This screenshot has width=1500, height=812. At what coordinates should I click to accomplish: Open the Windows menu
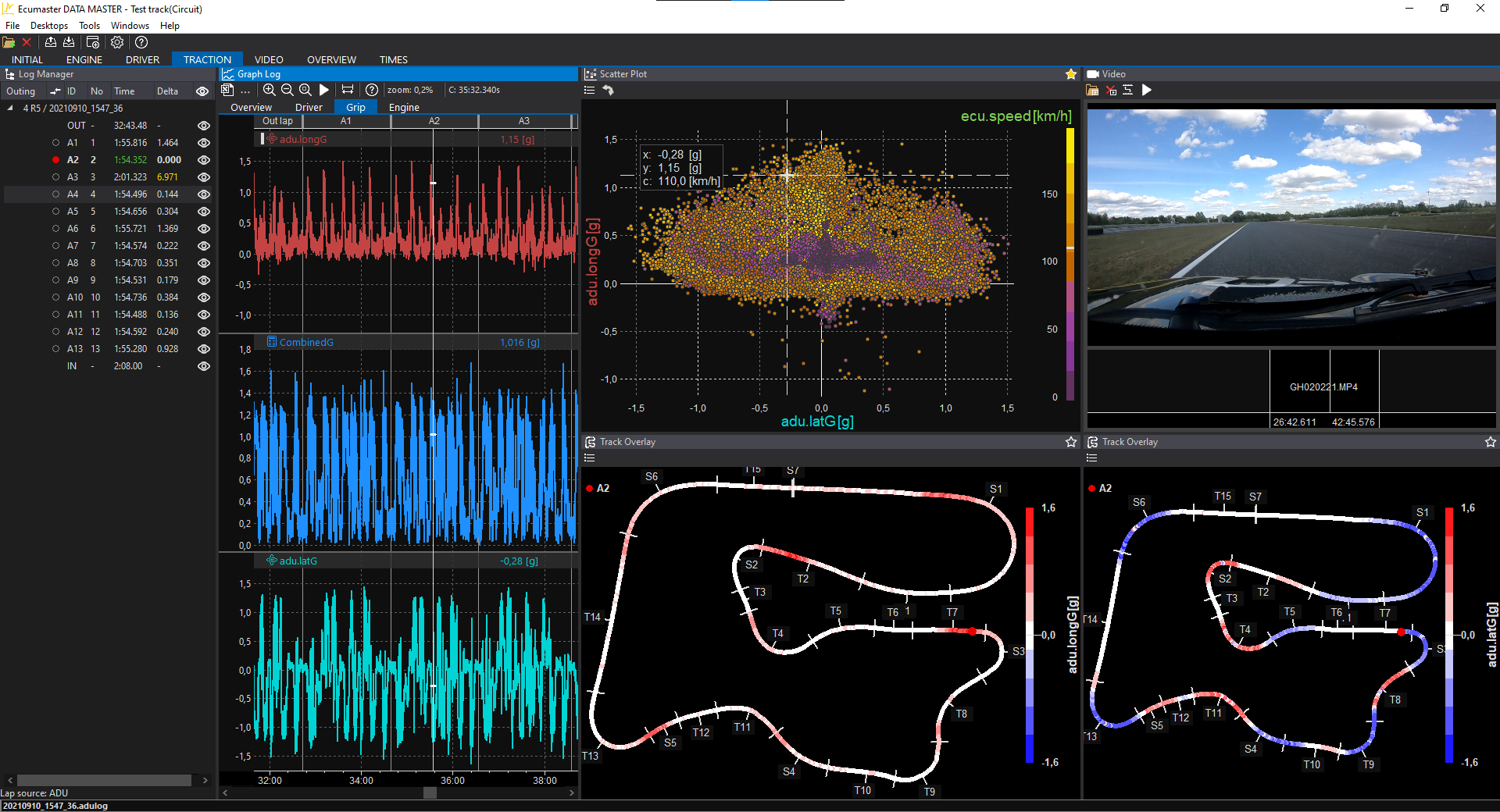130,26
